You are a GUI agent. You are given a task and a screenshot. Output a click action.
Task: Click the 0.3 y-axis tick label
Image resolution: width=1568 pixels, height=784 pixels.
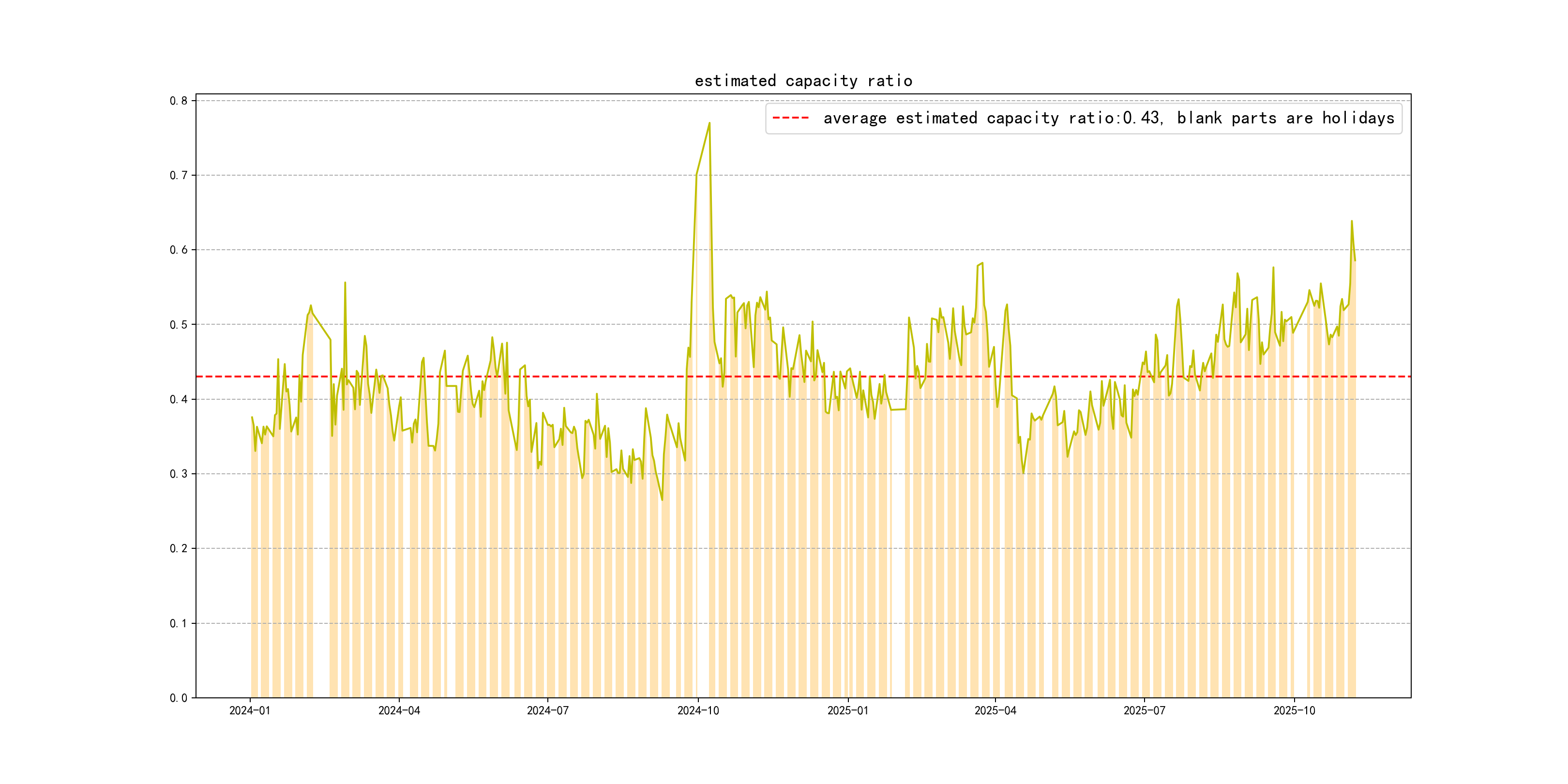pos(179,474)
